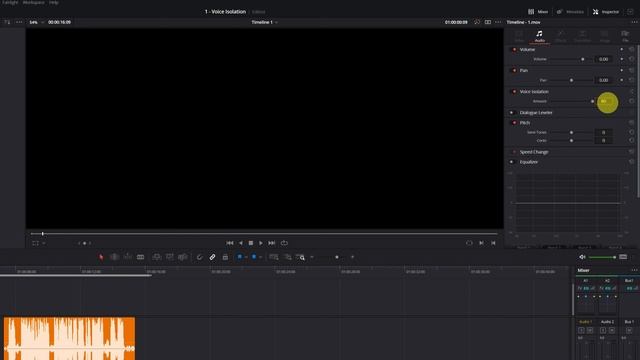Expand the Speed Change section

tap(534, 152)
